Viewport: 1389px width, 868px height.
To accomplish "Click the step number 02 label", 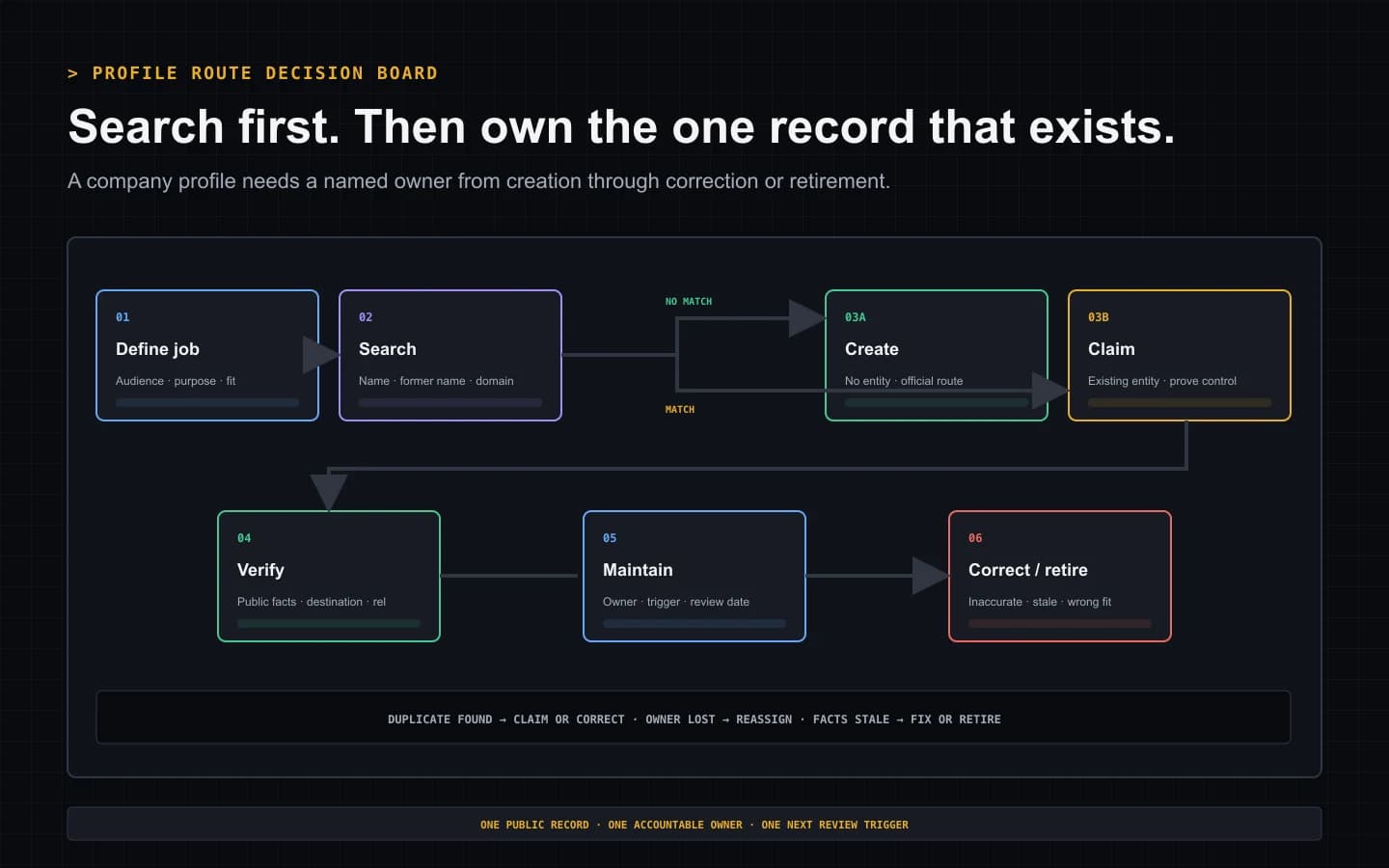I will [366, 317].
